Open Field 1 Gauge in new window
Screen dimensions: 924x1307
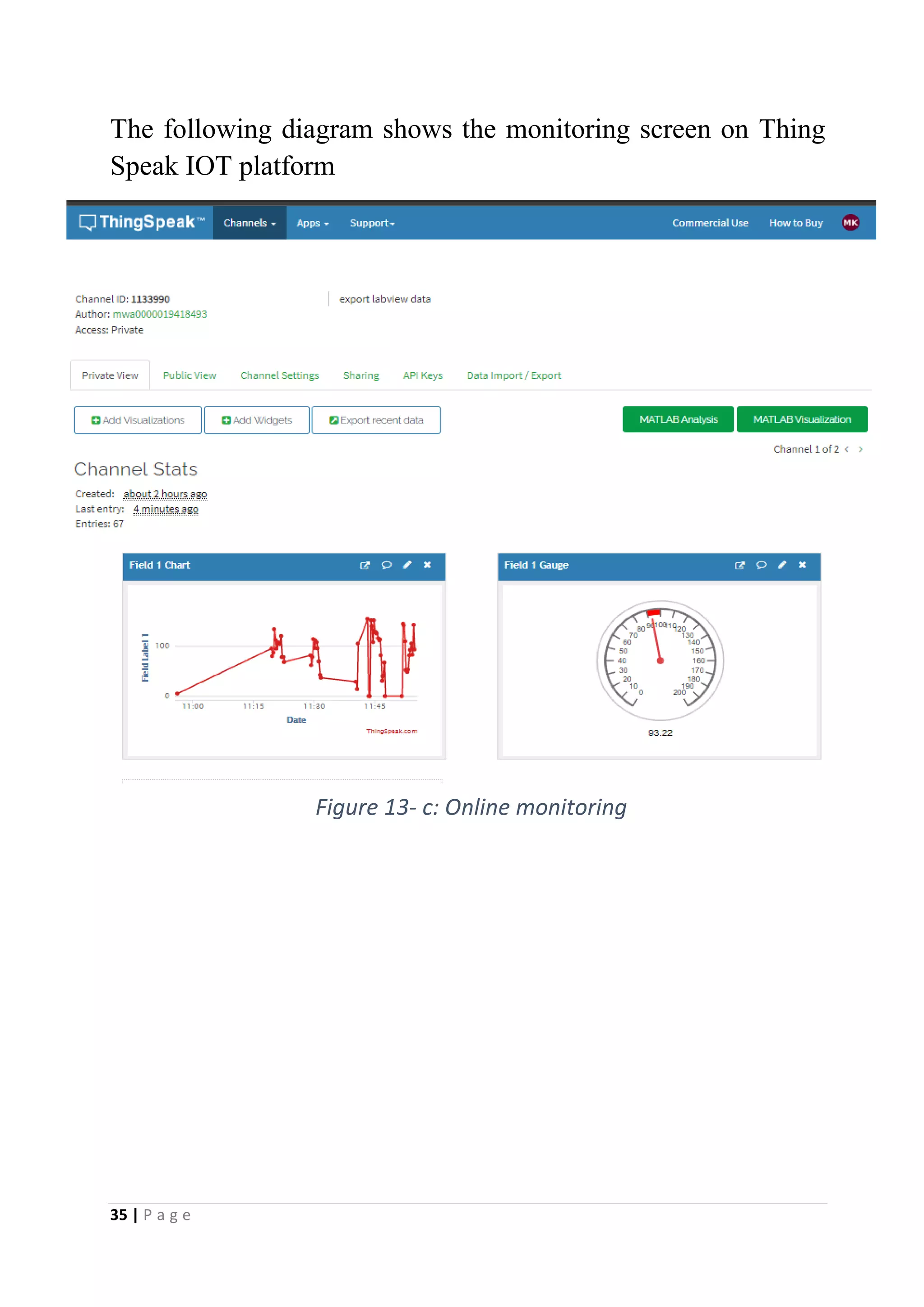tap(739, 565)
